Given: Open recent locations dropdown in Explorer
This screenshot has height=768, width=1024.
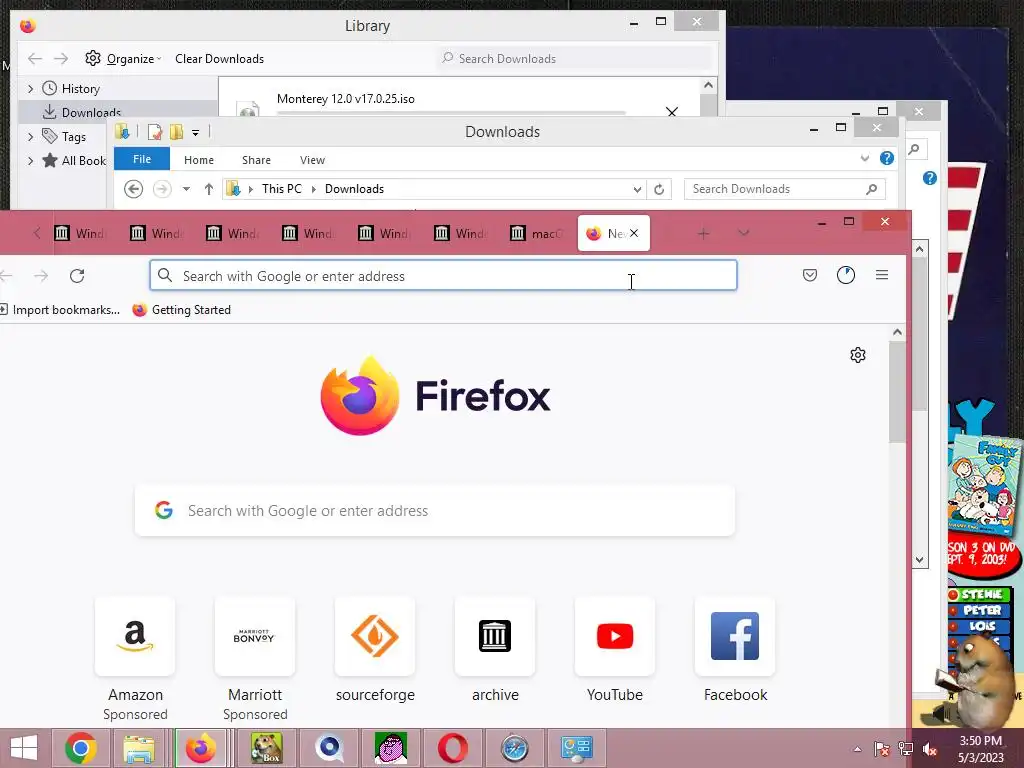Looking at the screenshot, I should pyautogui.click(x=186, y=189).
